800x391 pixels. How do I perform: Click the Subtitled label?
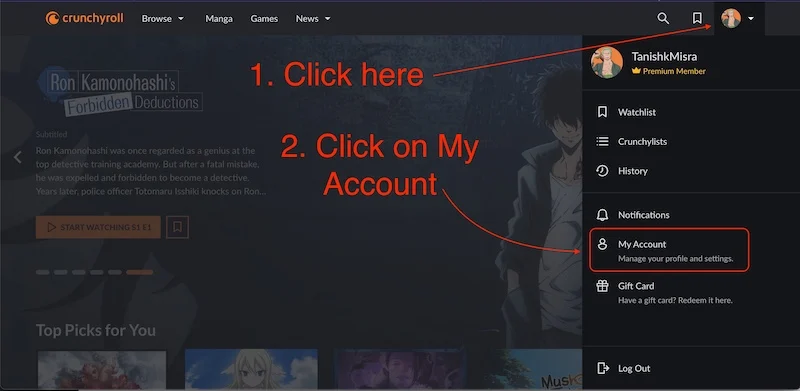point(52,134)
